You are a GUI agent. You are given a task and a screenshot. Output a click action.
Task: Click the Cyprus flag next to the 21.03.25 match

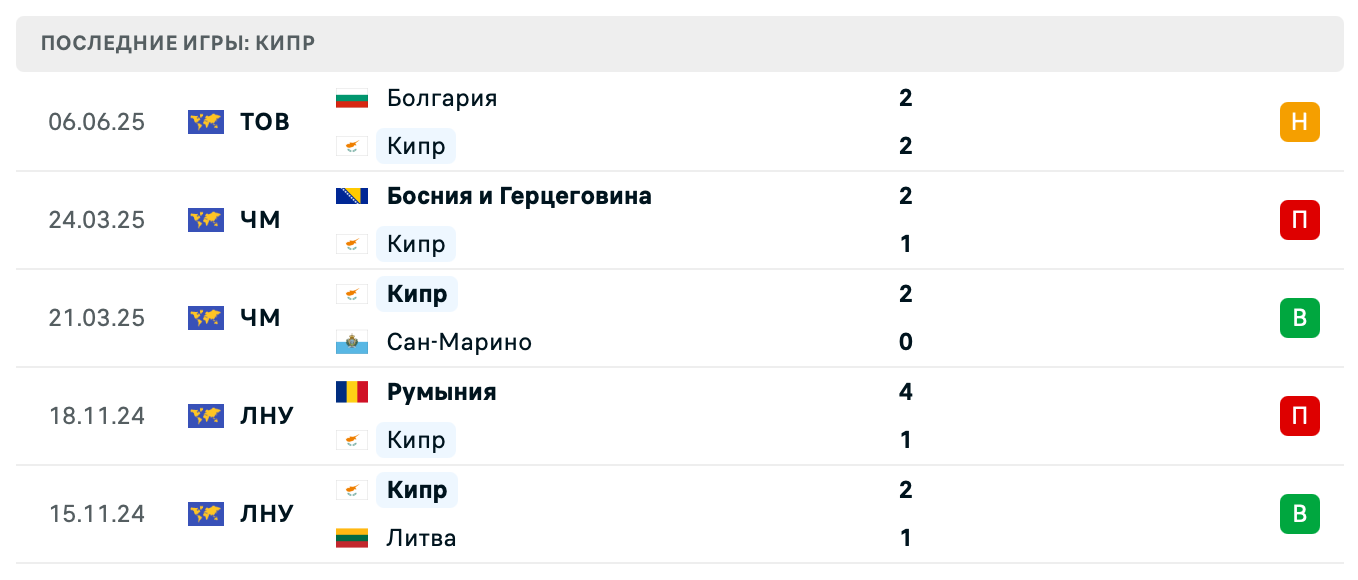tap(352, 294)
